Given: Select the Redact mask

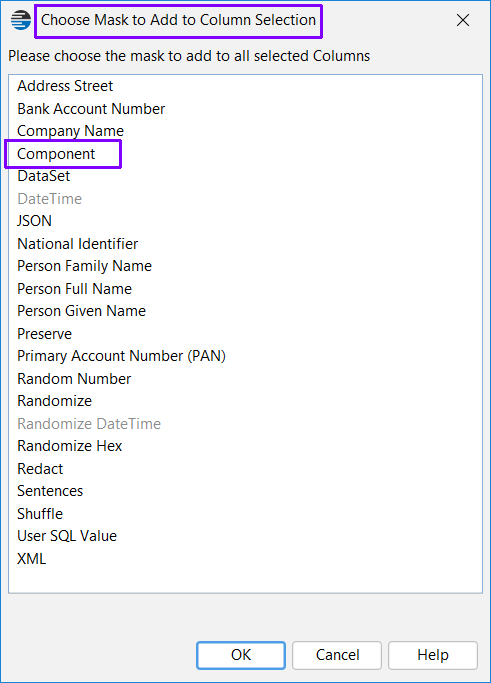Looking at the screenshot, I should (x=40, y=469).
